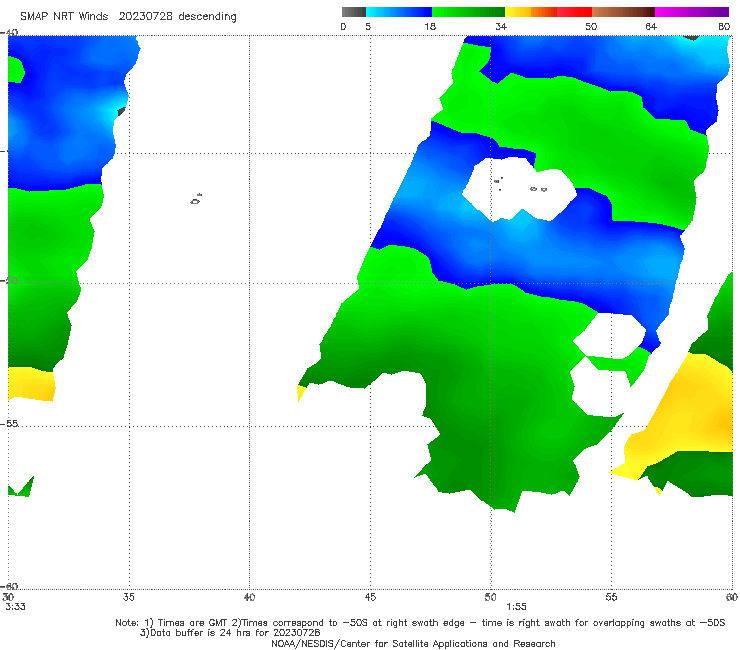The image size is (740, 650).
Task: Click color bar label '64'
Action: (651, 26)
